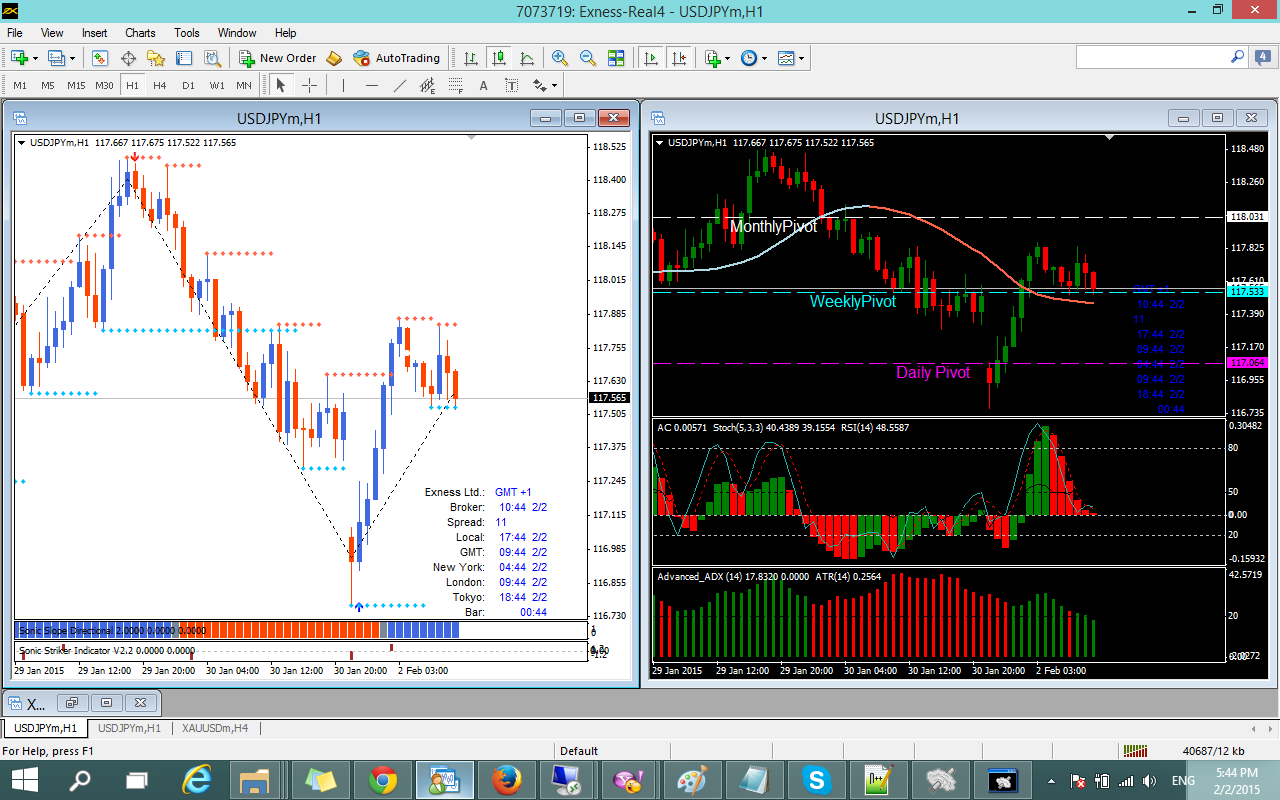1280x800 pixels.
Task: Expand the Profiles dropdown arrow
Action: click(73, 58)
